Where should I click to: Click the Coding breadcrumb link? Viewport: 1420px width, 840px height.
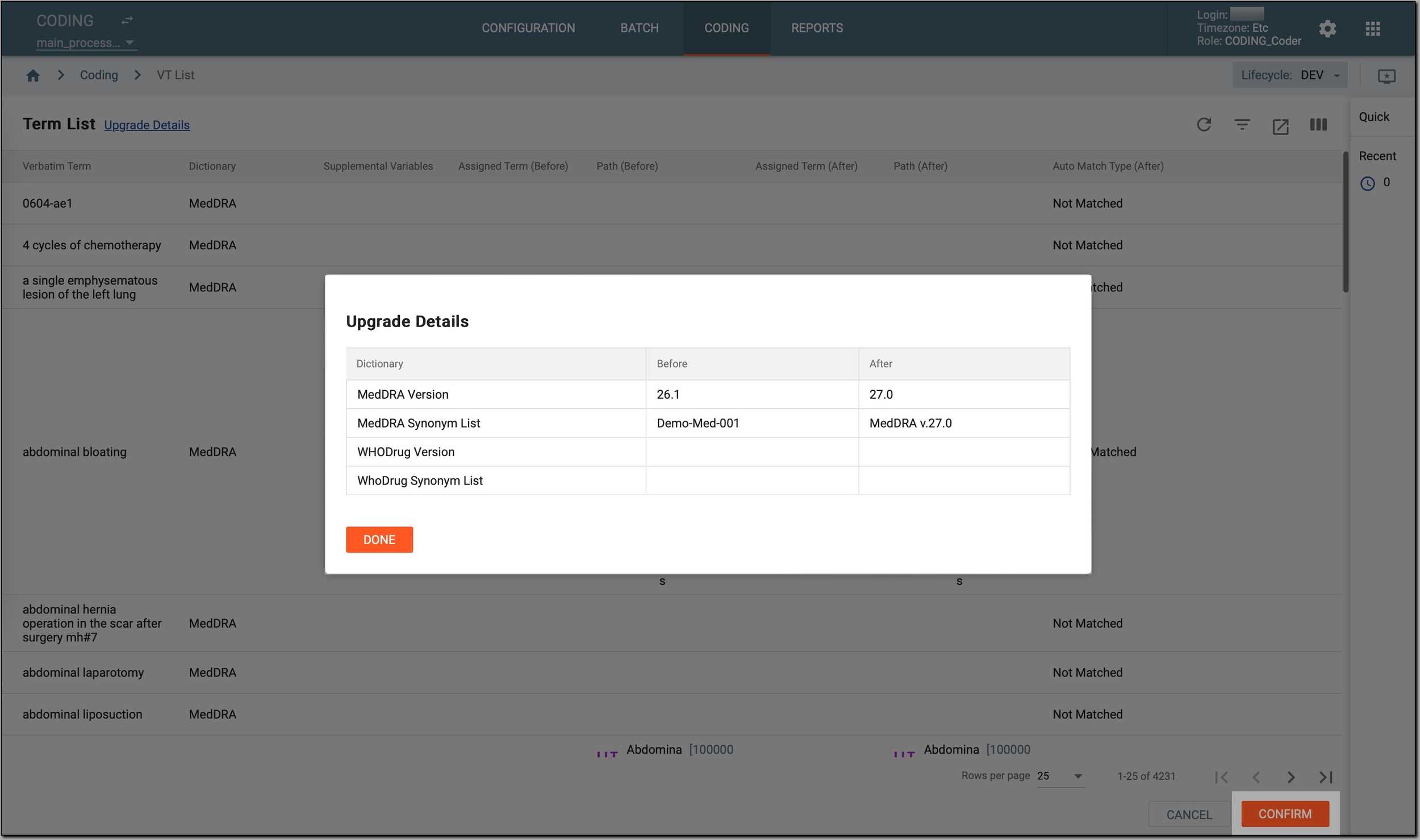(99, 75)
